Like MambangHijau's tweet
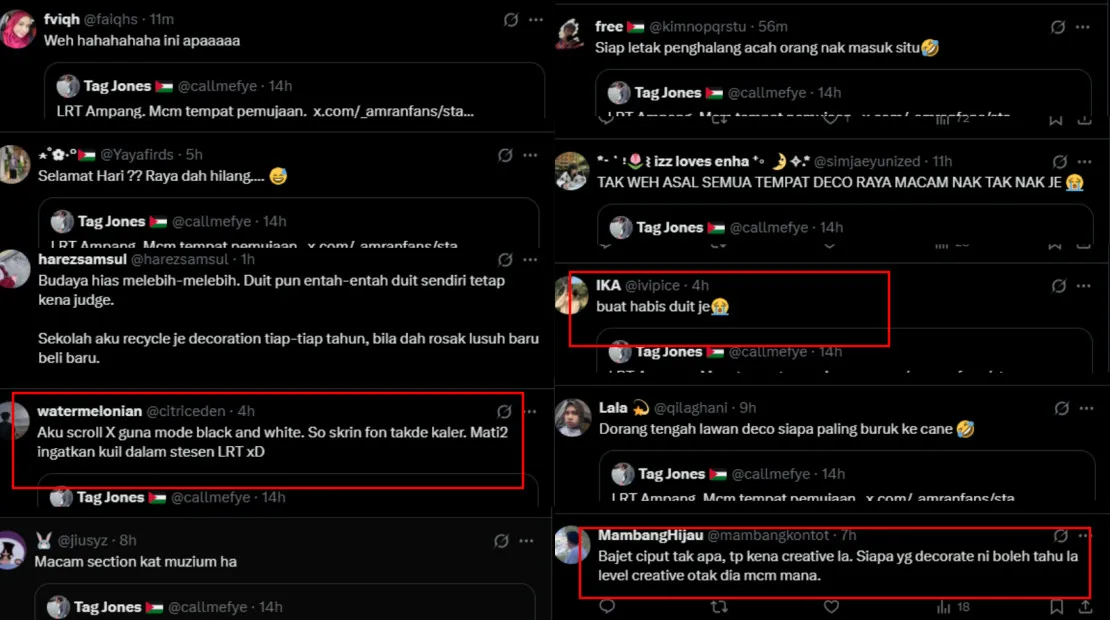This screenshot has height=620, width=1110. pos(833,606)
